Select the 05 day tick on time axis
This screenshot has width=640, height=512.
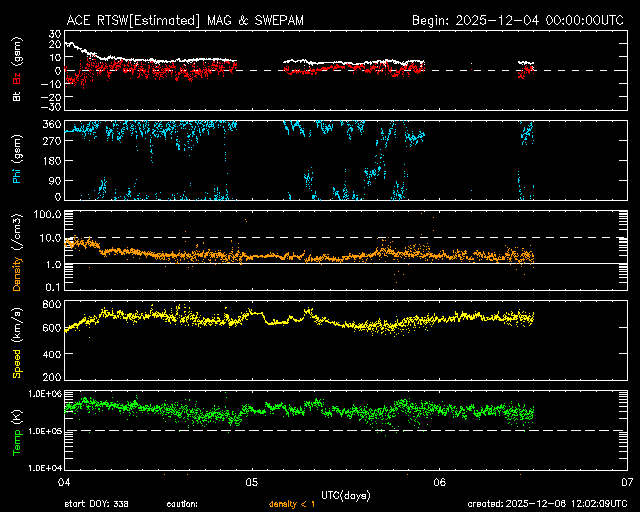252,481
